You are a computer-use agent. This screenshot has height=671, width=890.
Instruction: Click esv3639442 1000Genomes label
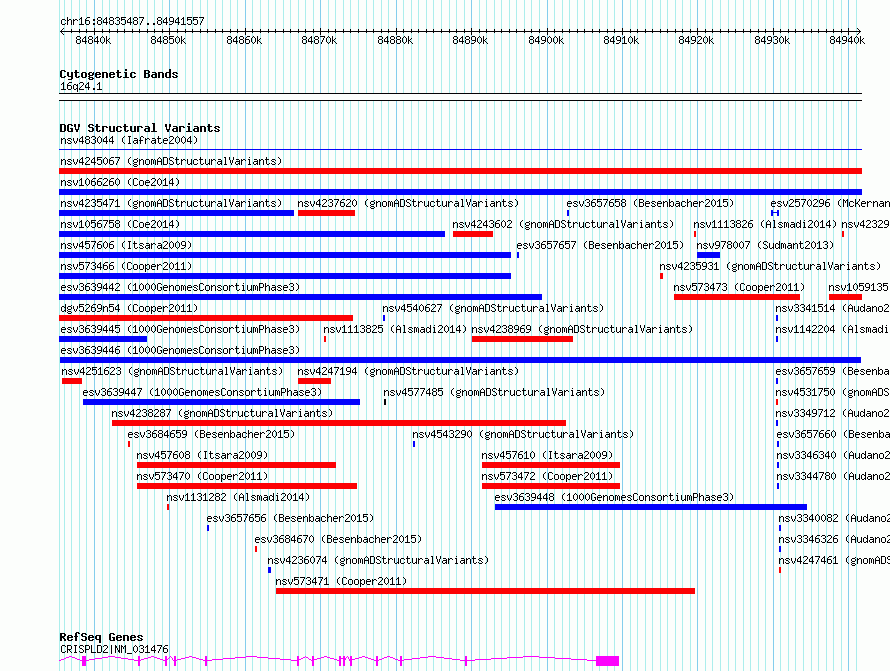click(x=180, y=287)
